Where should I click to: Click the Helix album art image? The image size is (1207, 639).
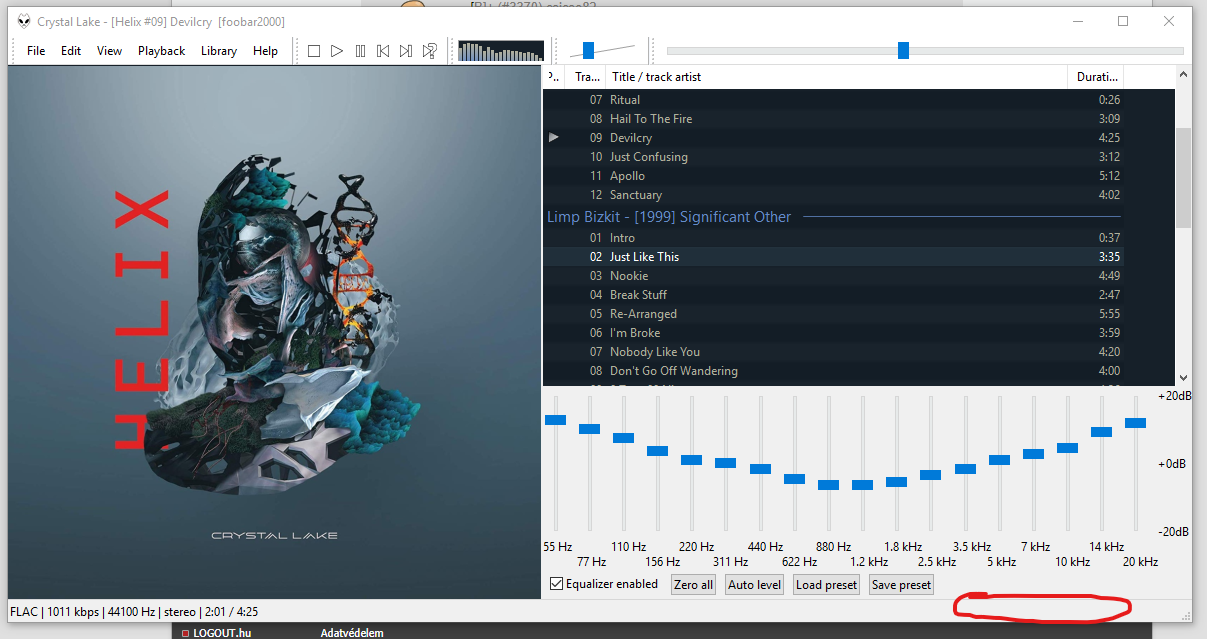274,332
